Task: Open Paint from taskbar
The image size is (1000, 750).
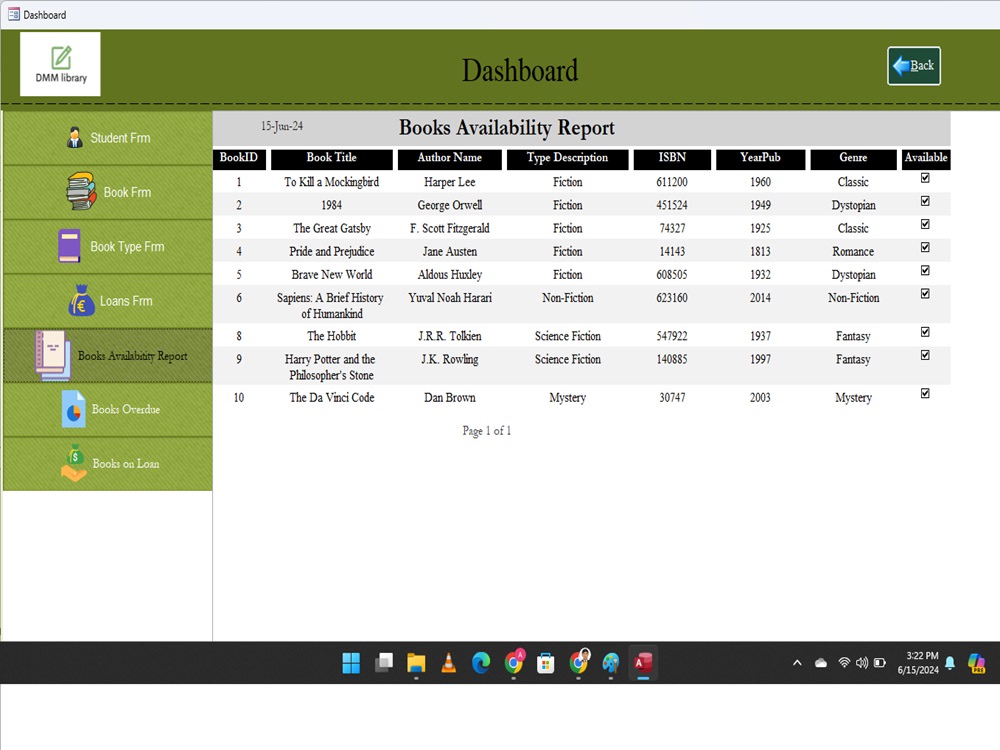Action: click(x=611, y=663)
